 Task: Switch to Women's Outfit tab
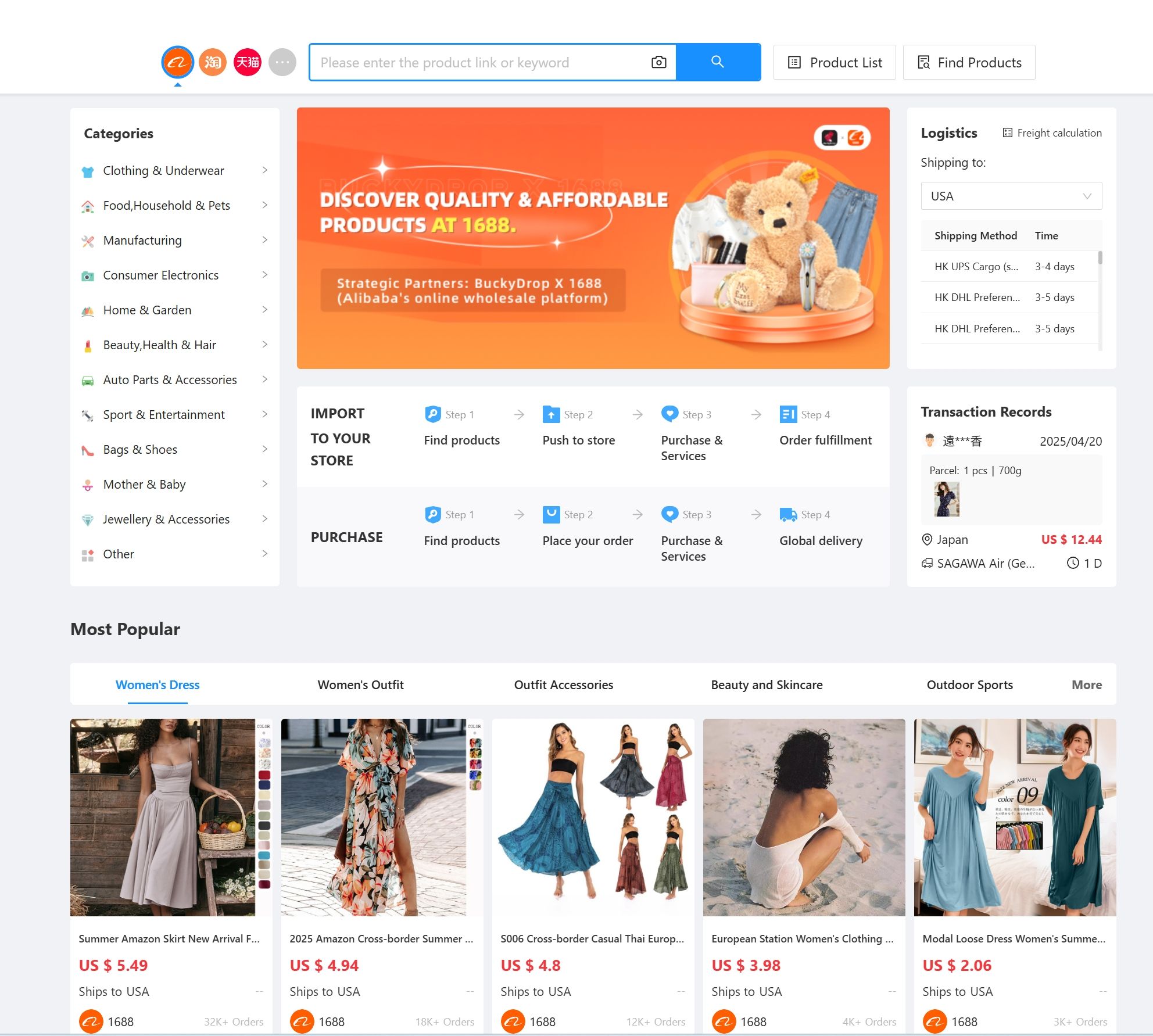tap(360, 684)
